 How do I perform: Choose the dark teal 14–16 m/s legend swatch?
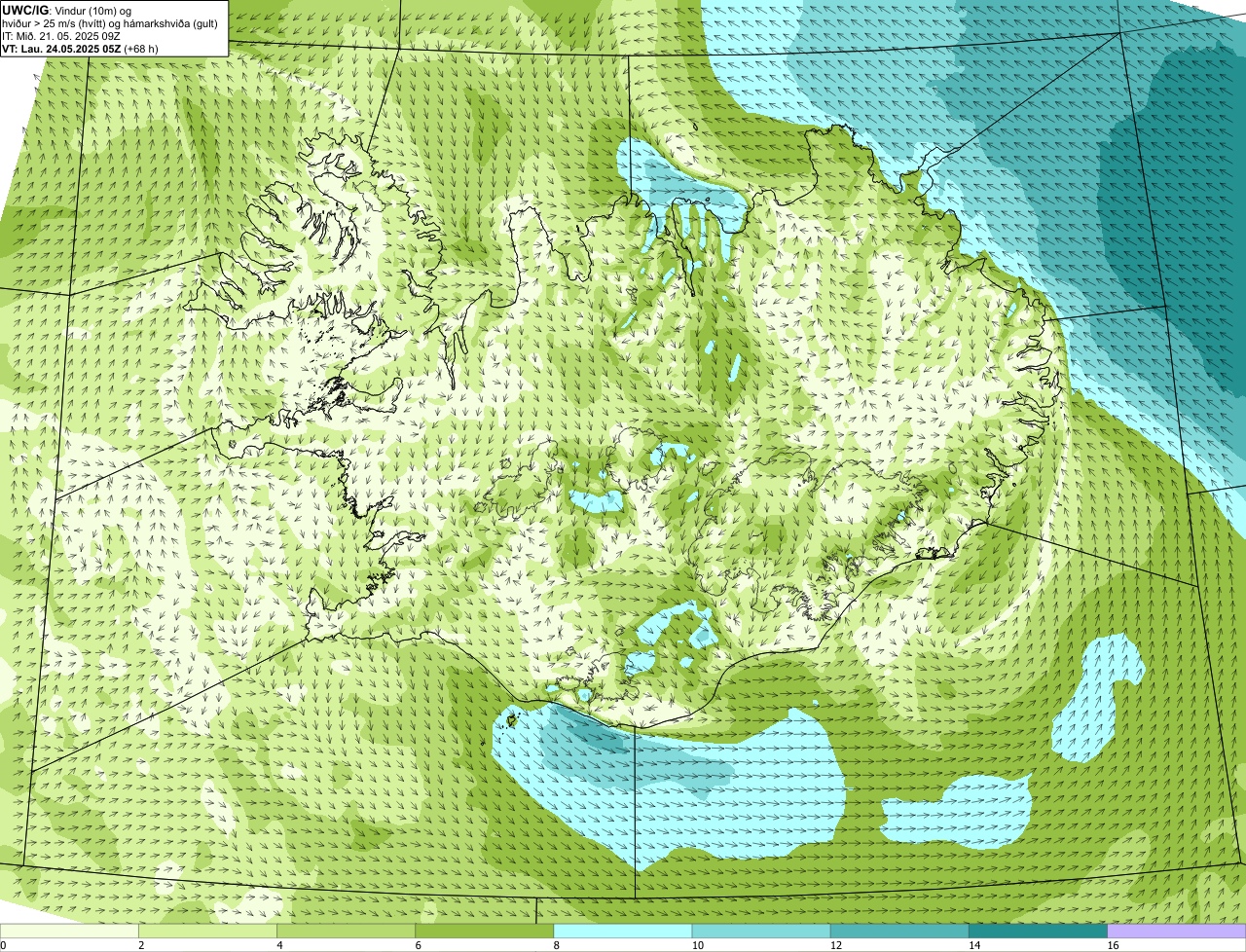(x=1038, y=931)
